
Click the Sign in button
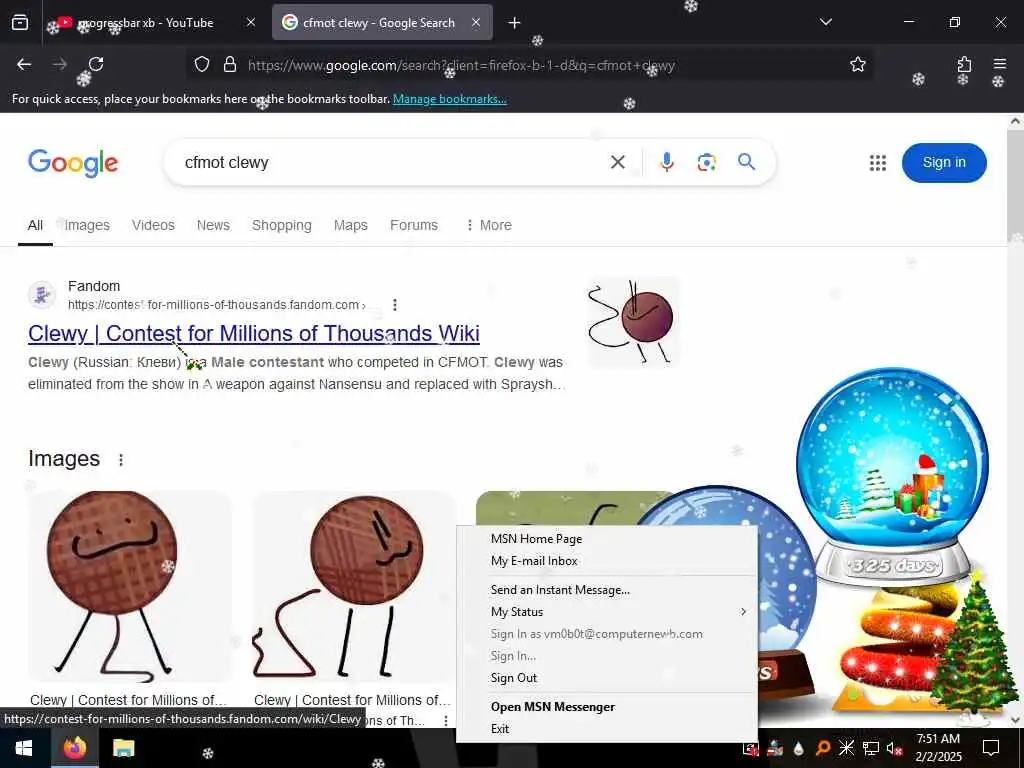click(944, 163)
